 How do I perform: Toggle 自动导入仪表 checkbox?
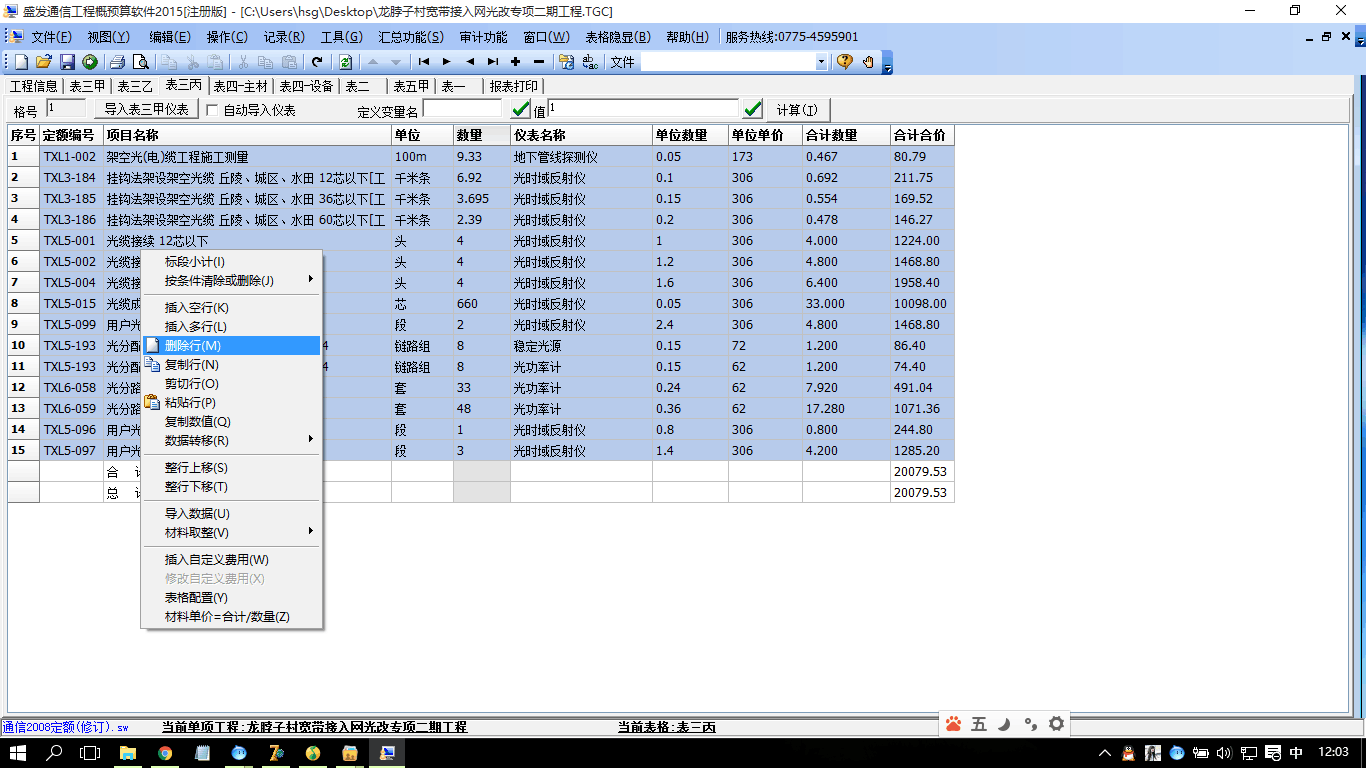click(212, 110)
